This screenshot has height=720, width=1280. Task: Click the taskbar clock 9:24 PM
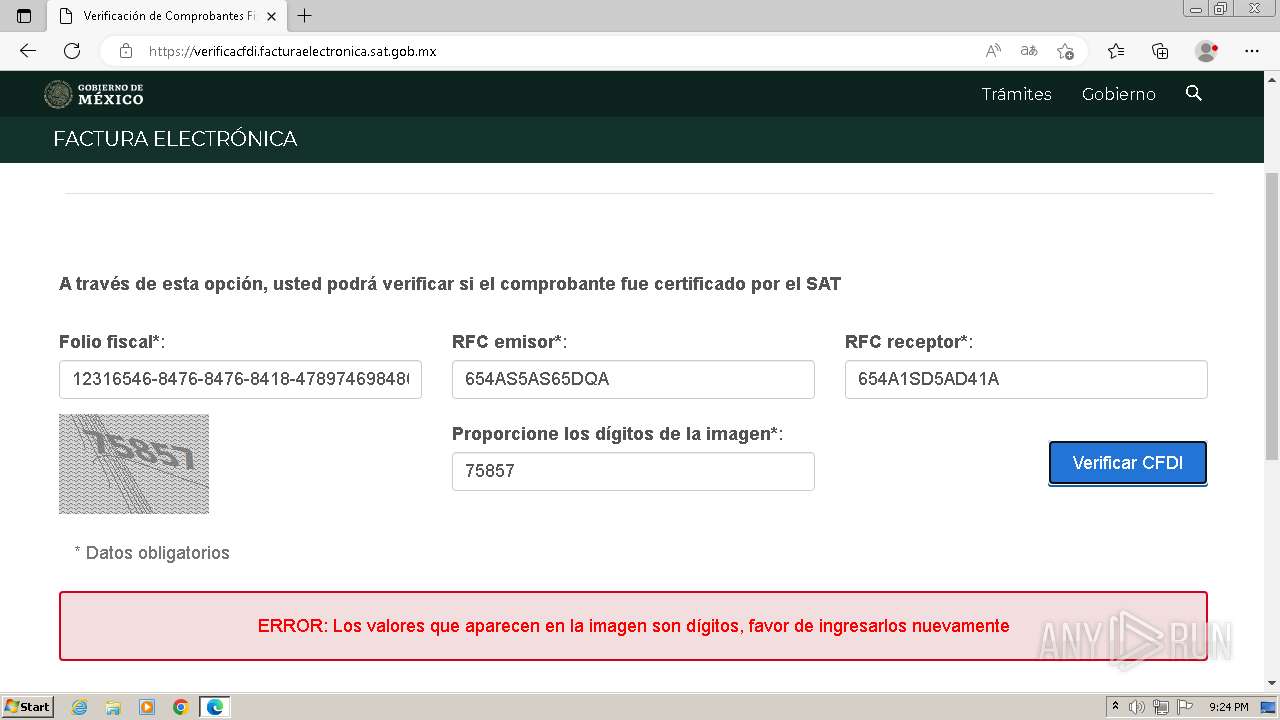click(1228, 707)
